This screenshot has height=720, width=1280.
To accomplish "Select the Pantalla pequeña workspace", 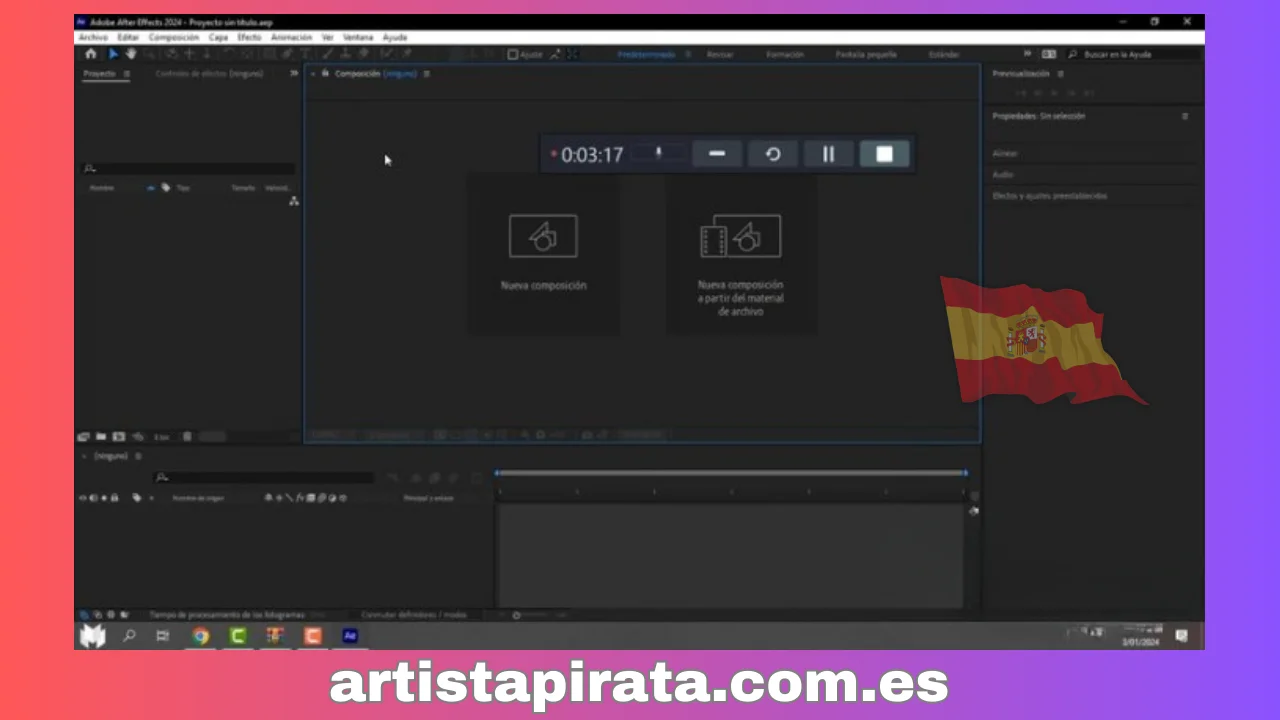I will click(x=866, y=54).
